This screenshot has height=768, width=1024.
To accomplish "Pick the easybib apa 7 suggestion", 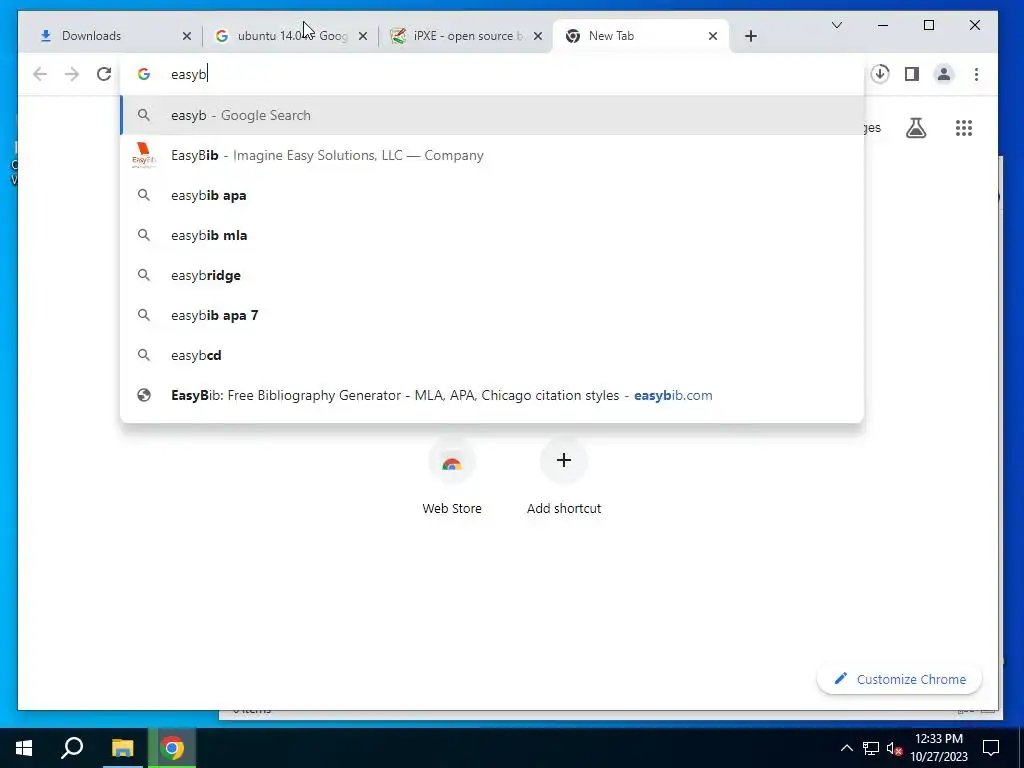I will pyautogui.click(x=492, y=315).
